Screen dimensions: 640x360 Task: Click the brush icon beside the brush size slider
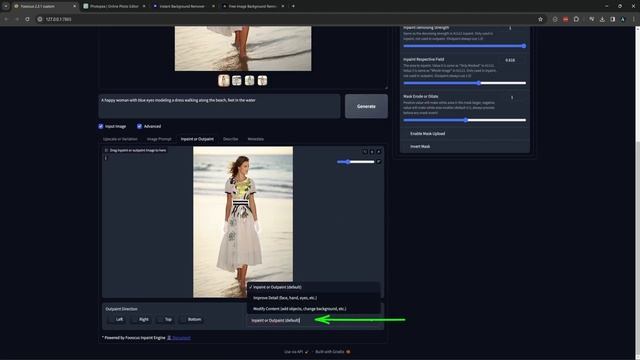pos(378,162)
